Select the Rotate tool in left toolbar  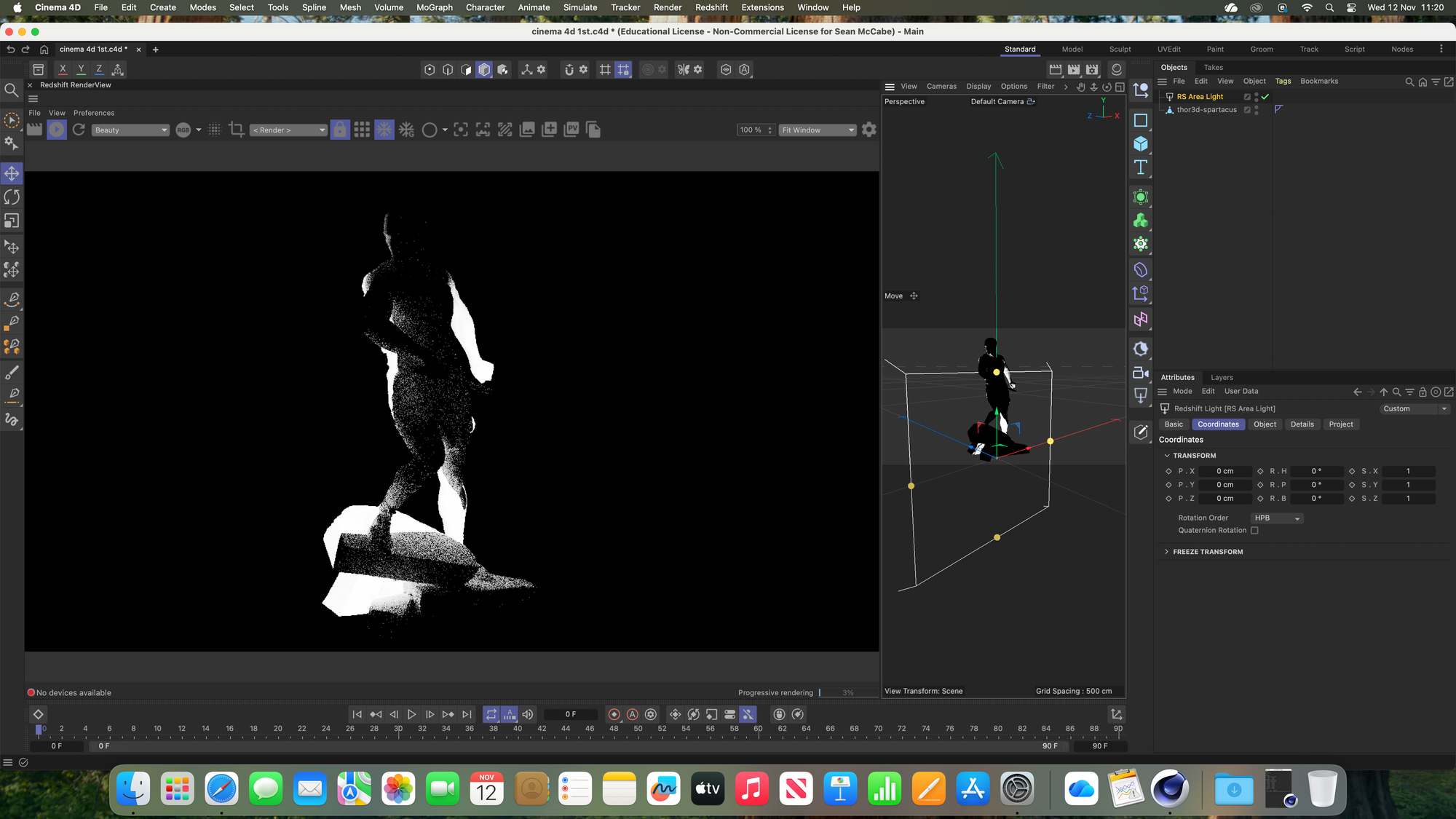12,197
